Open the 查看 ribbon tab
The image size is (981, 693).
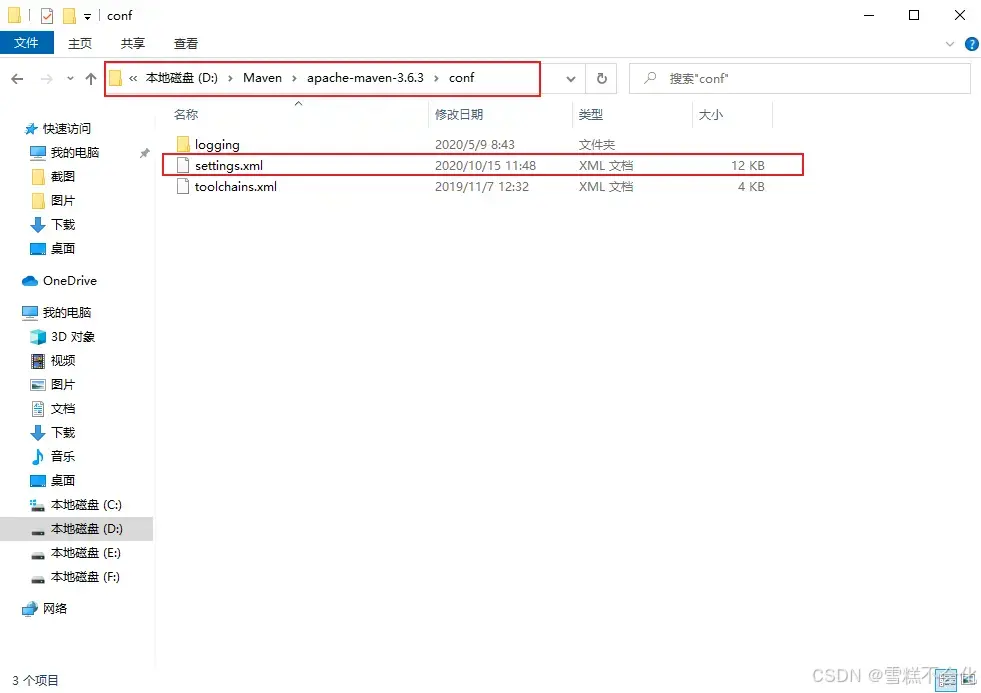click(186, 43)
